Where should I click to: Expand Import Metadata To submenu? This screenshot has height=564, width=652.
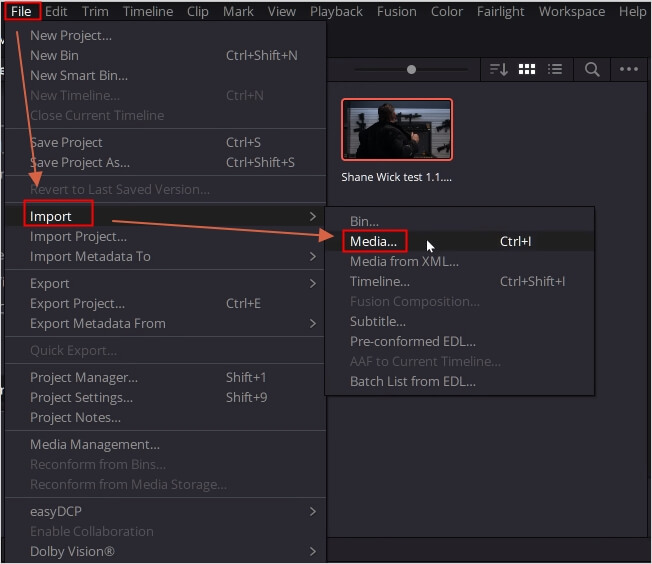click(x=90, y=256)
